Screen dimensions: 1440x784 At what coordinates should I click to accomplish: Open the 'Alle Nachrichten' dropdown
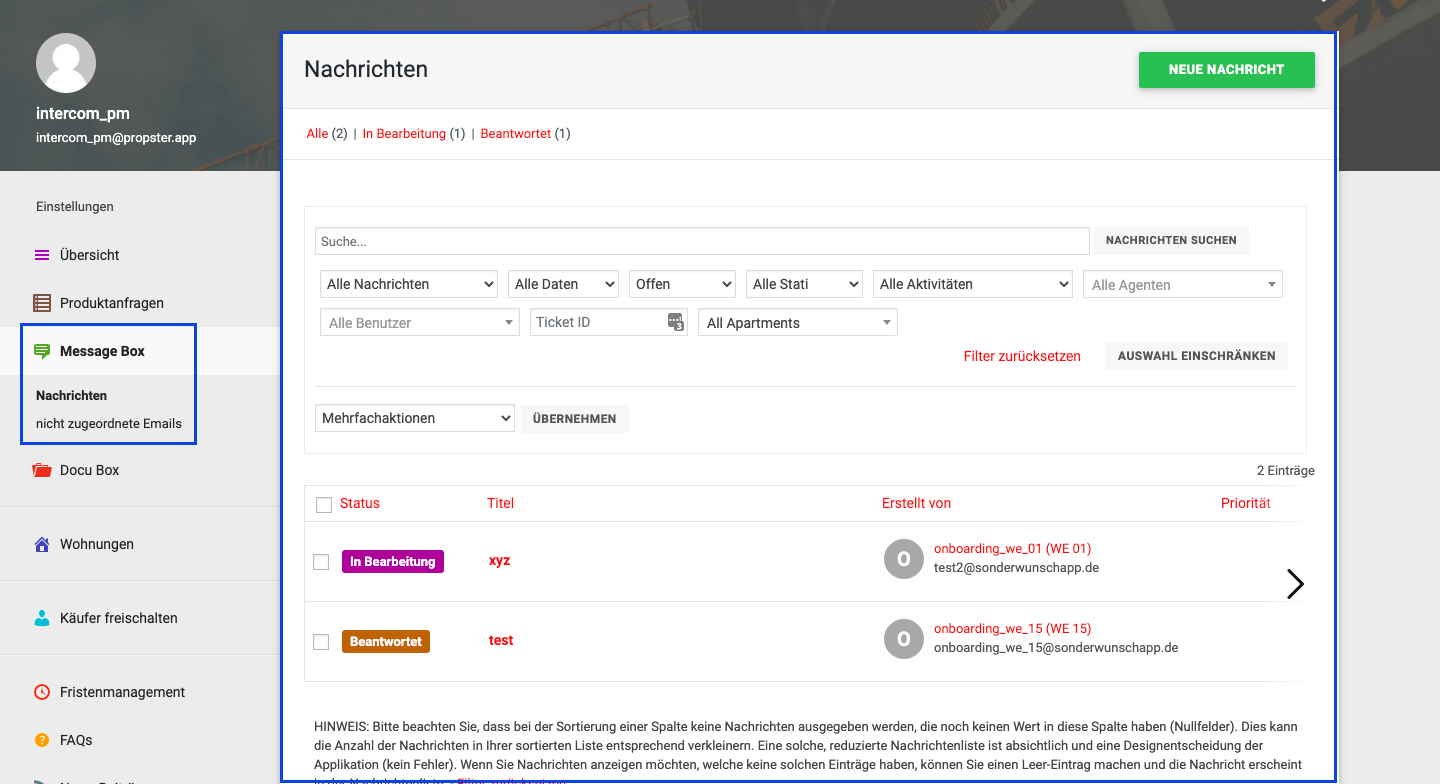[x=409, y=284]
